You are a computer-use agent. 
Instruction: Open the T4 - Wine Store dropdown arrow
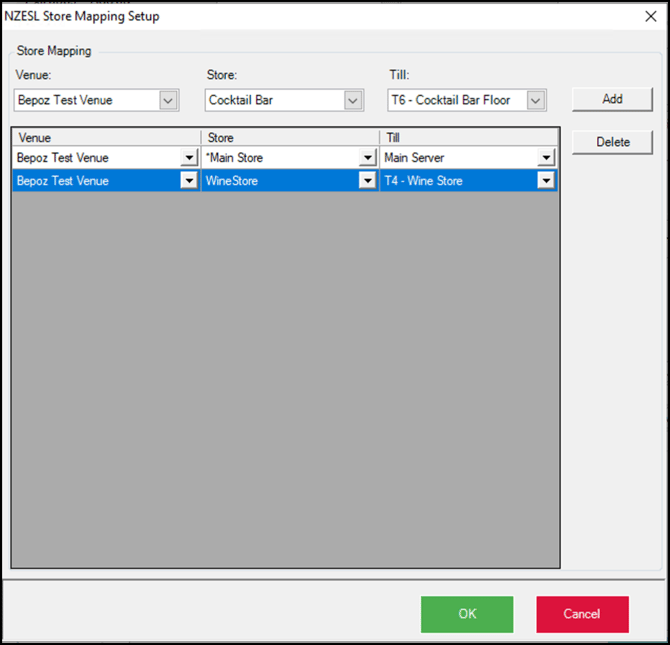click(545, 181)
